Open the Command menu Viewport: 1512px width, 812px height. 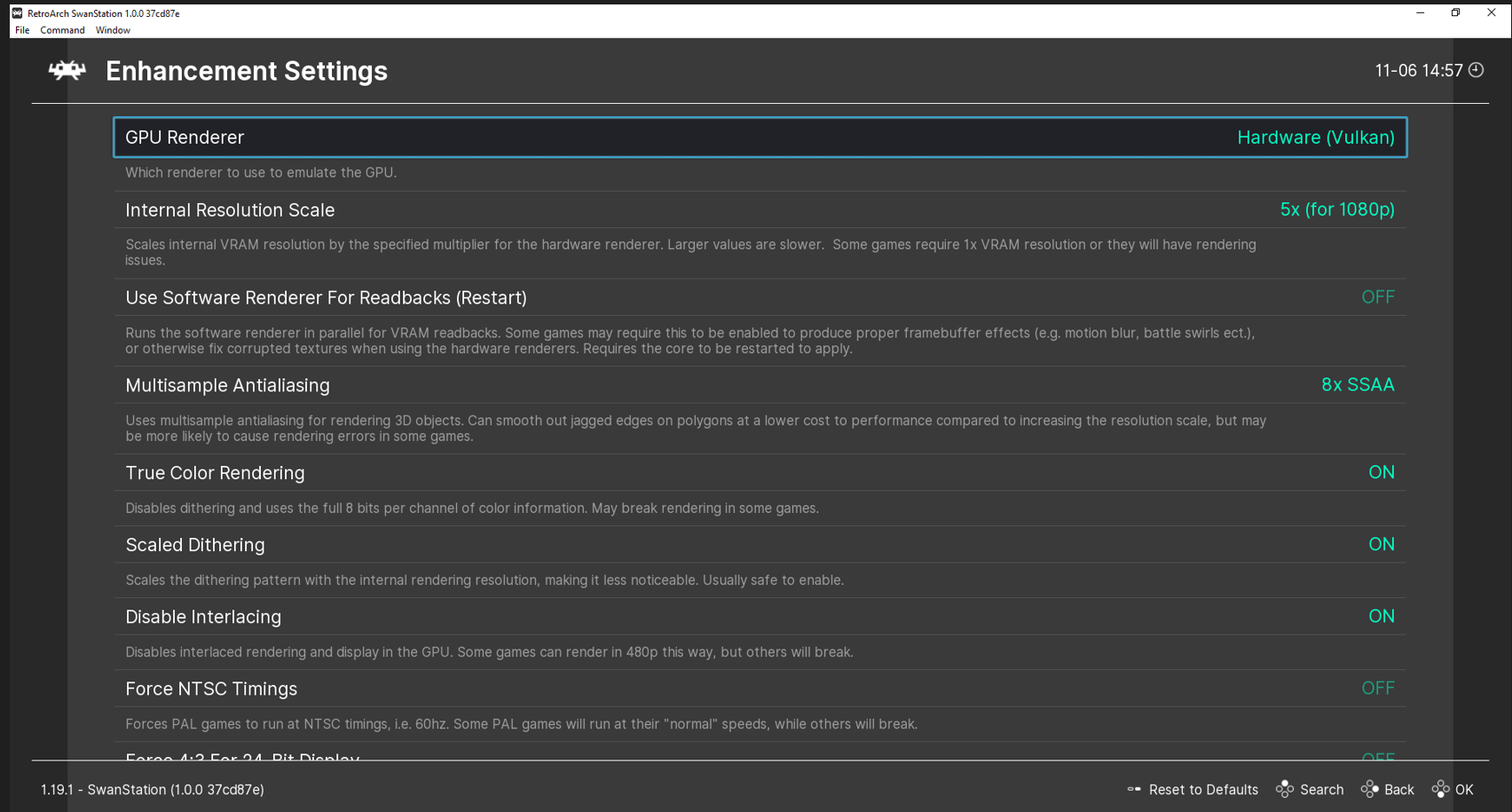coord(62,30)
